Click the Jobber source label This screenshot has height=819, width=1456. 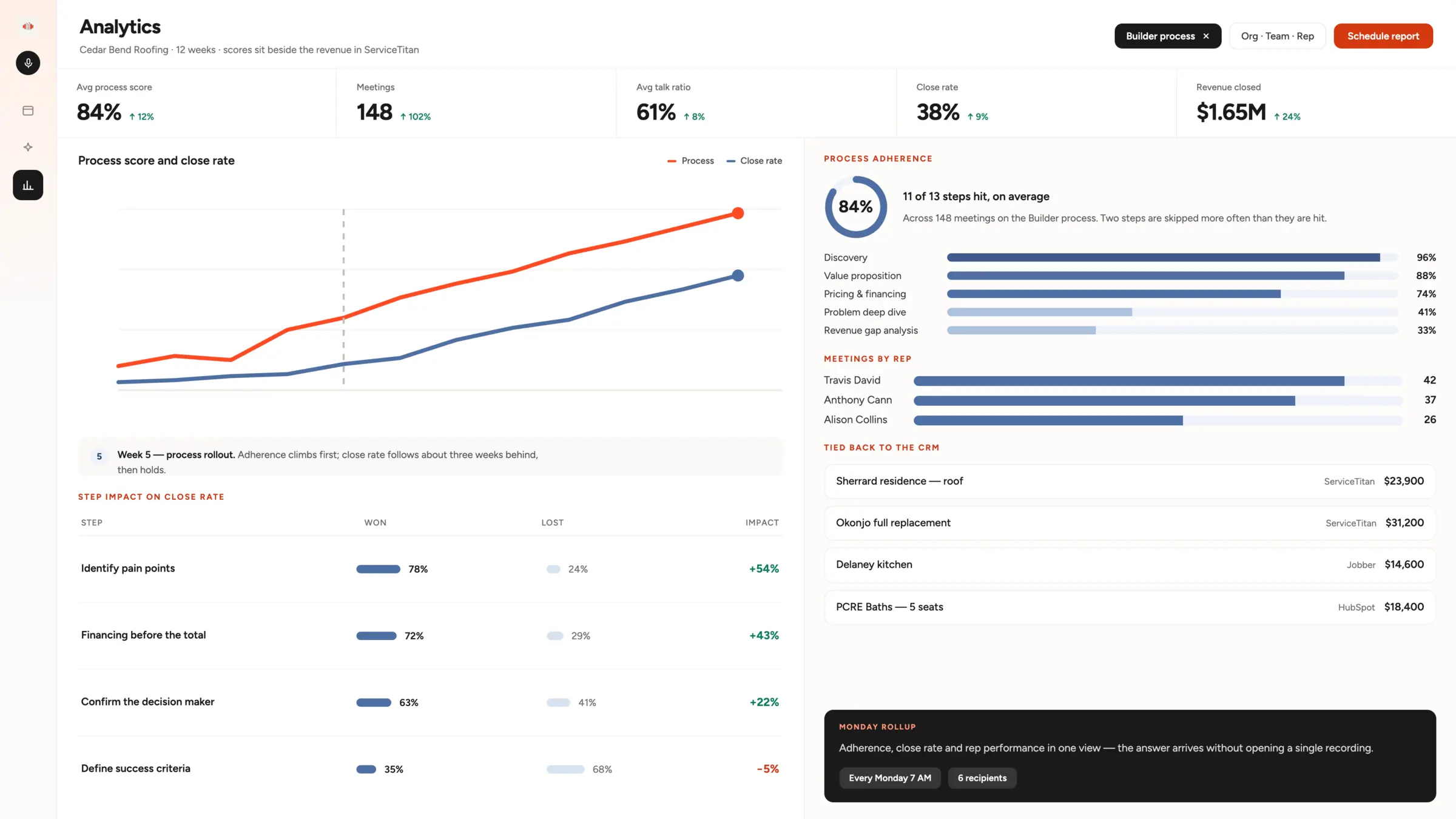1361,565
